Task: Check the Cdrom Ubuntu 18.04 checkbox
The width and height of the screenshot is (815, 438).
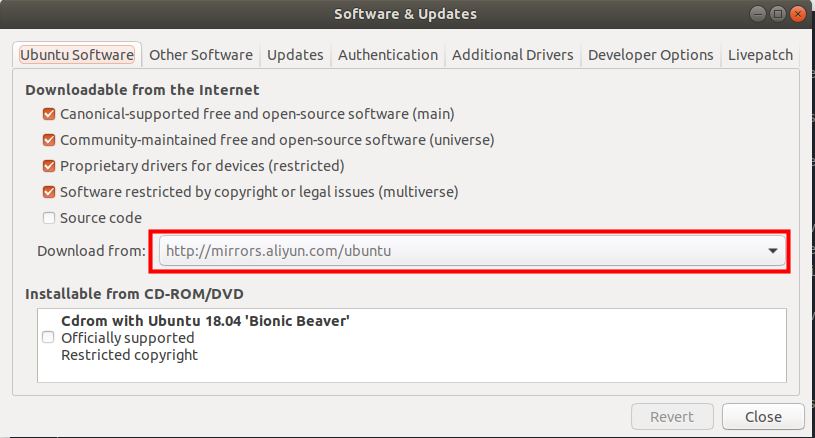Action: [48, 338]
